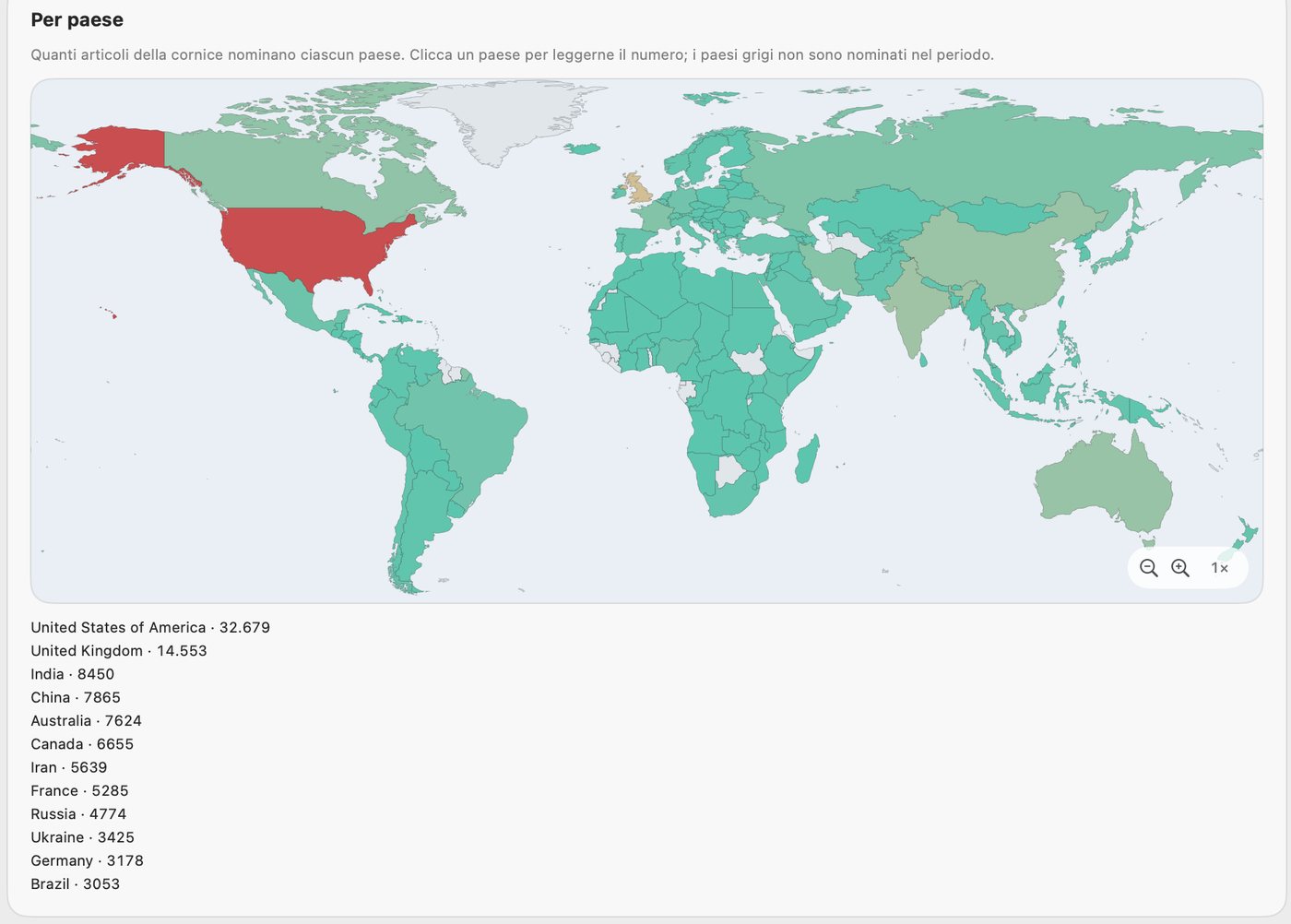The height and width of the screenshot is (924, 1291).
Task: Select the "China · 7865" row
Action: click(x=76, y=698)
